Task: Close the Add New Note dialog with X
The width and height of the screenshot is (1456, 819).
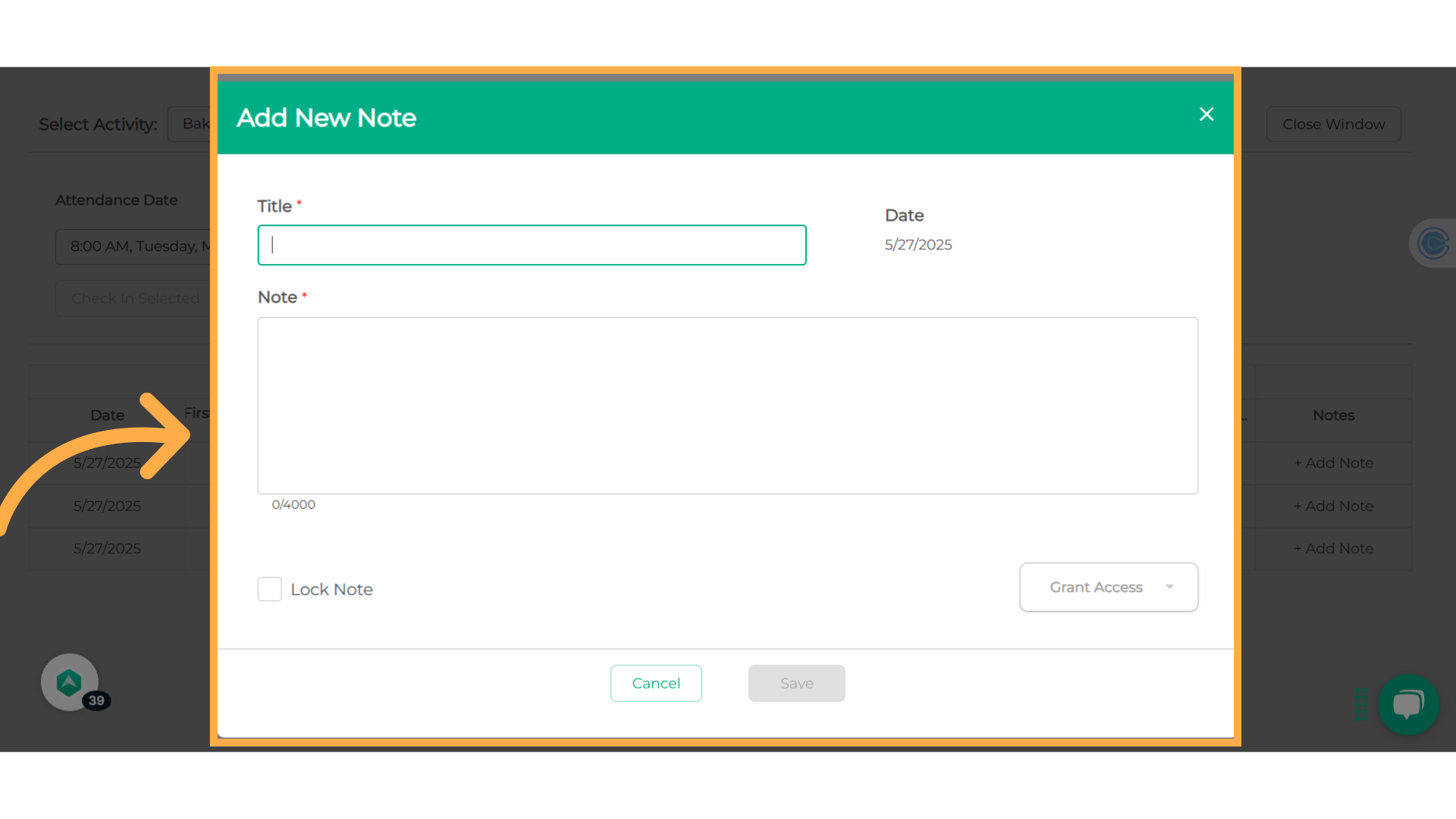Action: [x=1207, y=115]
